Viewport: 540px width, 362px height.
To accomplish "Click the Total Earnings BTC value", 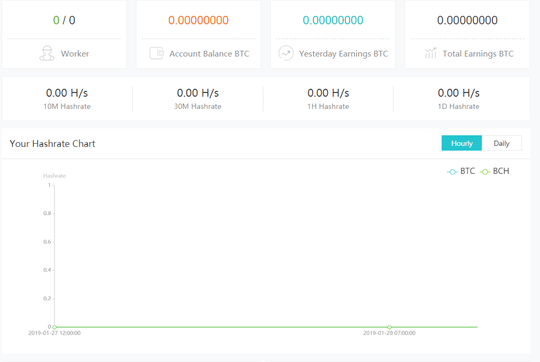I will pyautogui.click(x=467, y=20).
